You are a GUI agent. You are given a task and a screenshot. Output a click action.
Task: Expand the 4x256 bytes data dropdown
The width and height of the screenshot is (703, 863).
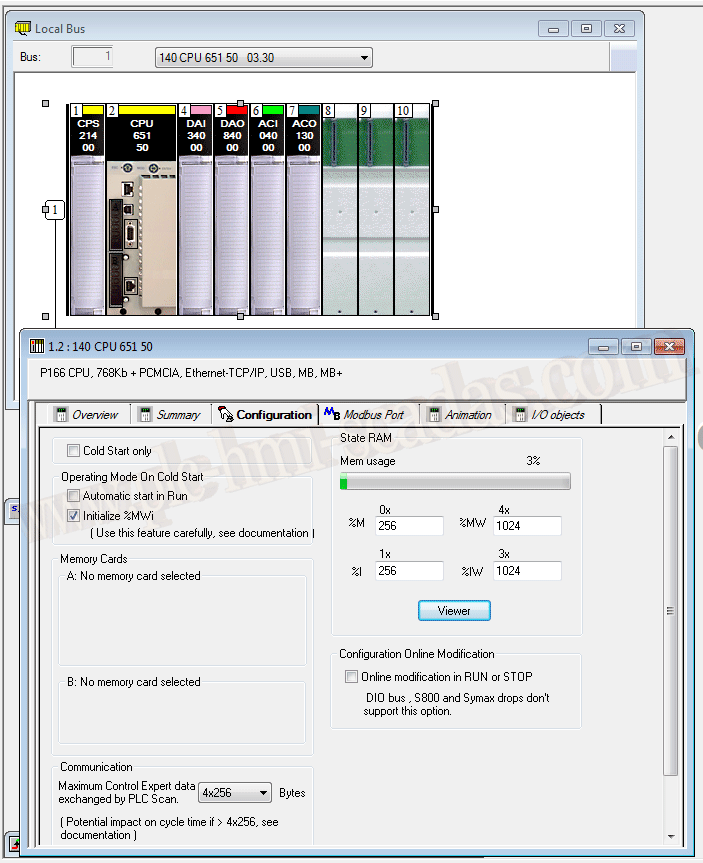tap(235, 793)
